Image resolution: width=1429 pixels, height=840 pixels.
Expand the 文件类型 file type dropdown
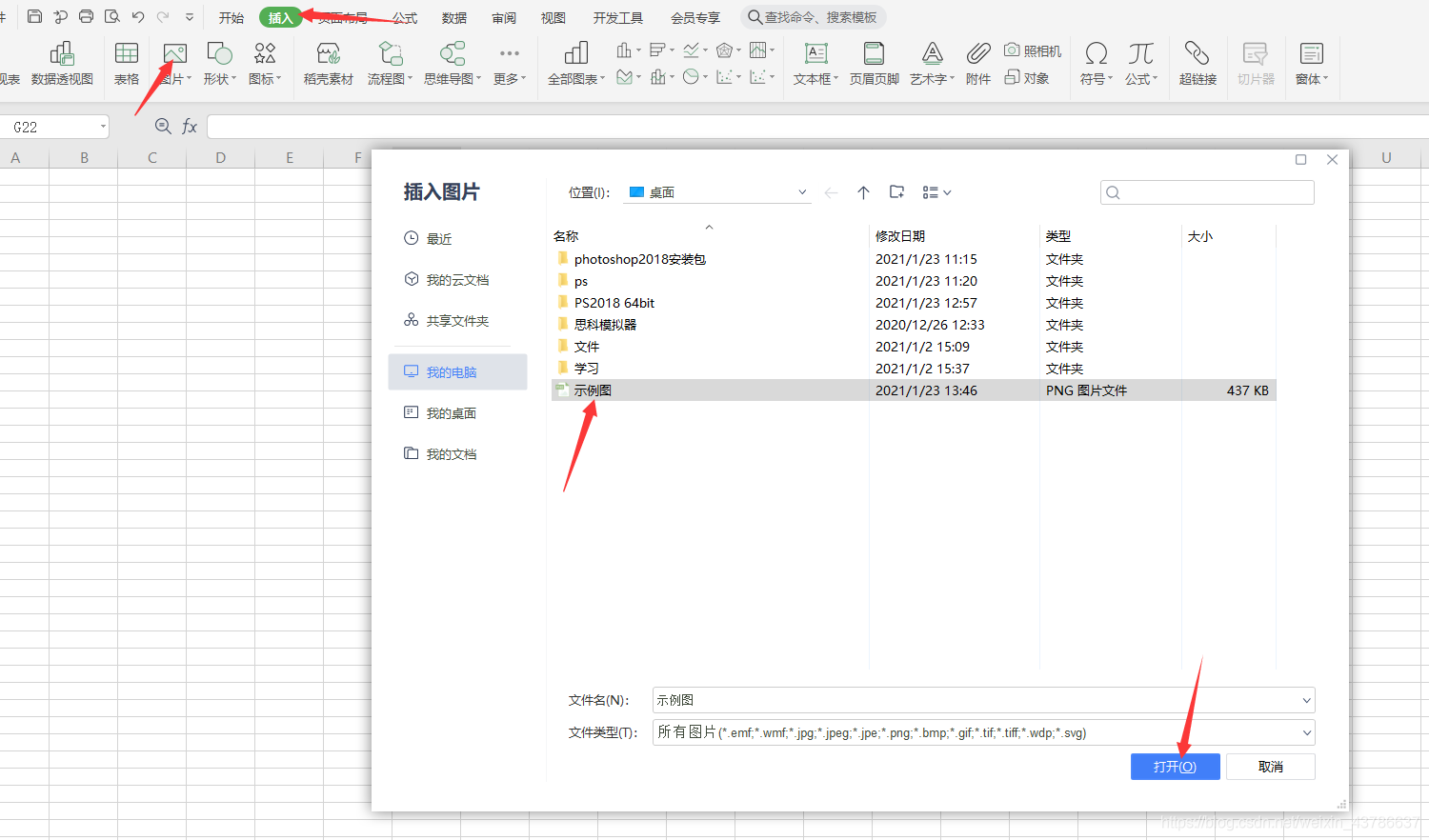1306,732
